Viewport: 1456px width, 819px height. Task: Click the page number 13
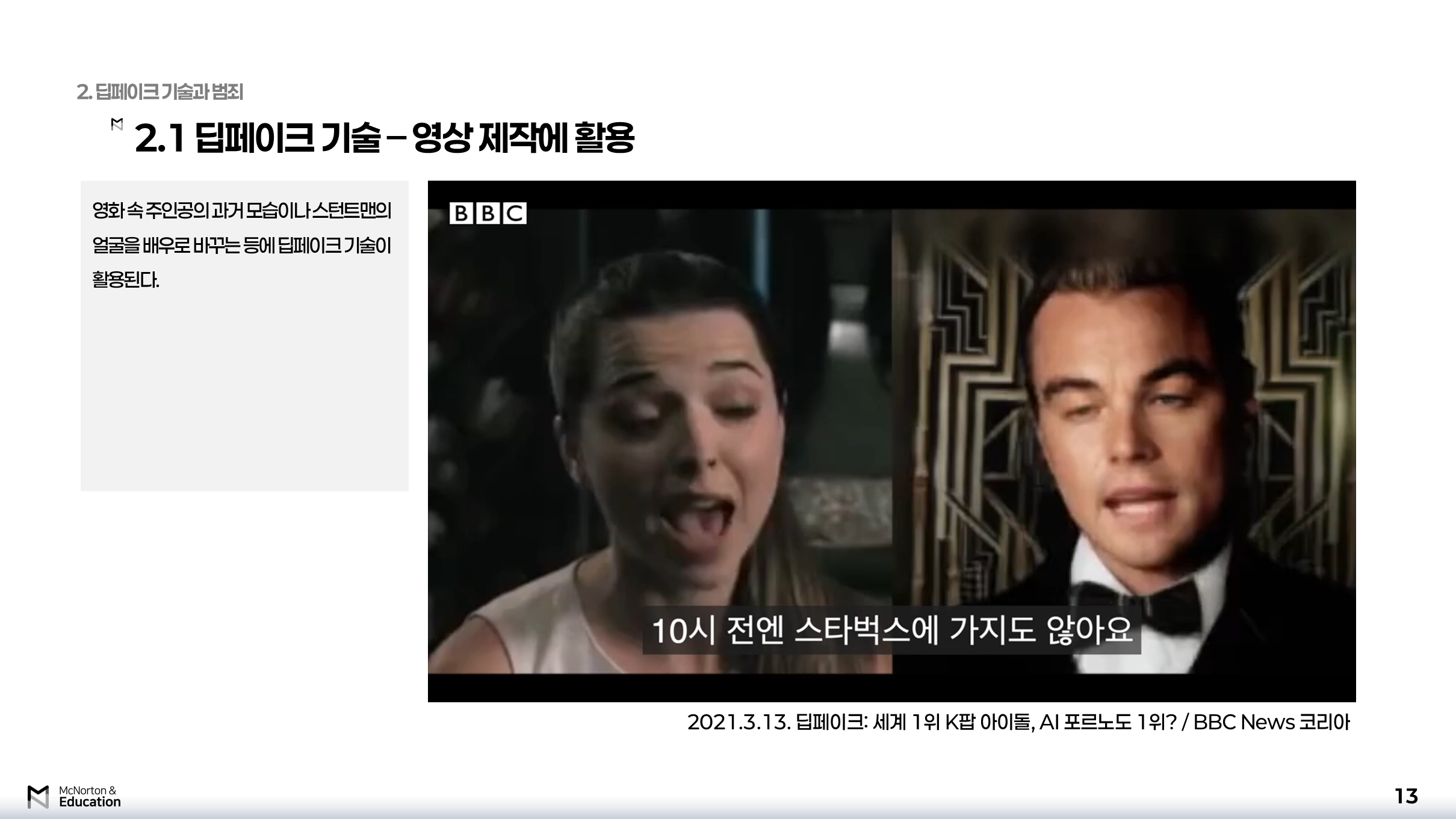(x=1406, y=796)
